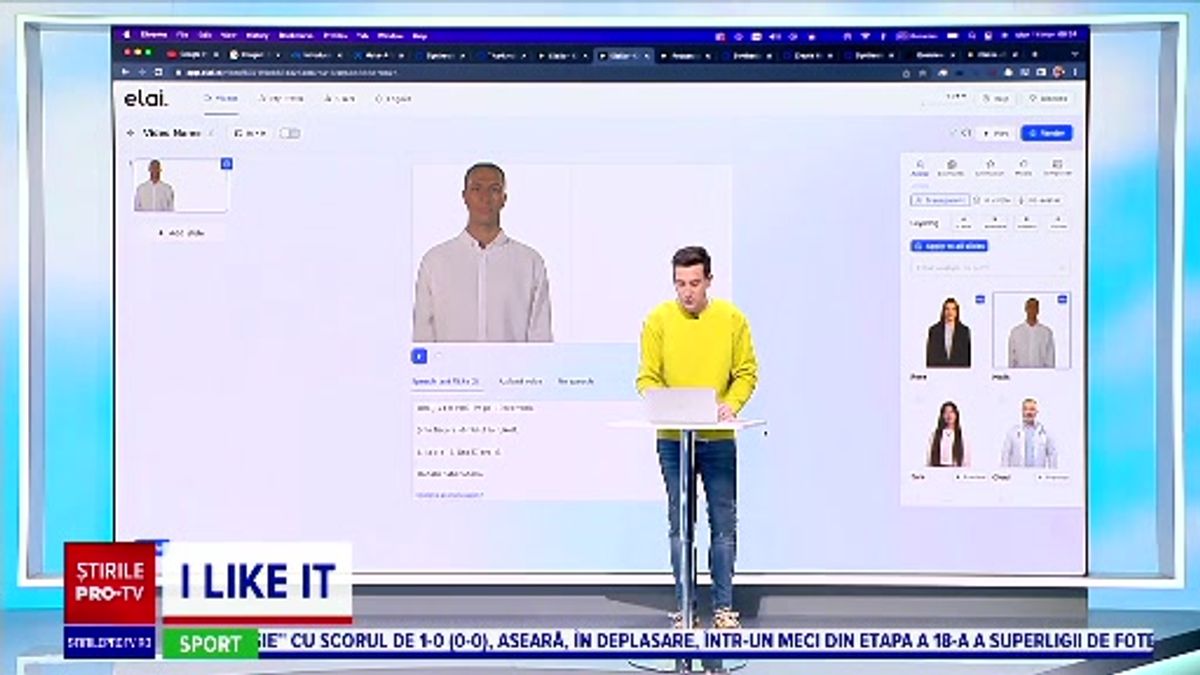Toggle the switch beside the video name
1200x675 pixels.
click(289, 133)
